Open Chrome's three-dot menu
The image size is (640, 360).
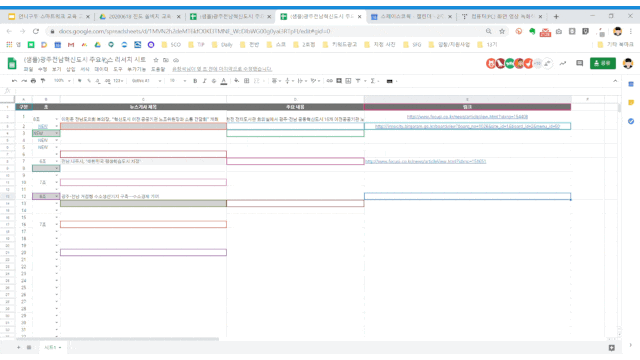(631, 31)
